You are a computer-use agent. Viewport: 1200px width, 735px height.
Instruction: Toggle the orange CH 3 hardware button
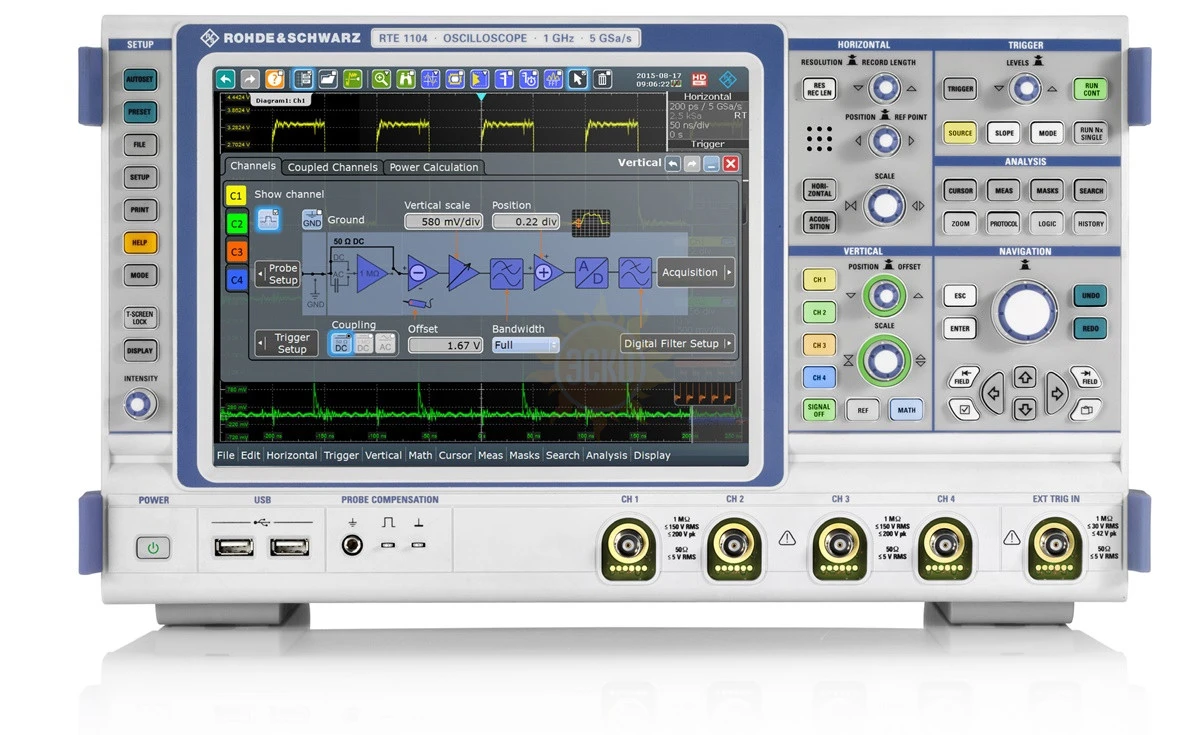pyautogui.click(x=819, y=345)
